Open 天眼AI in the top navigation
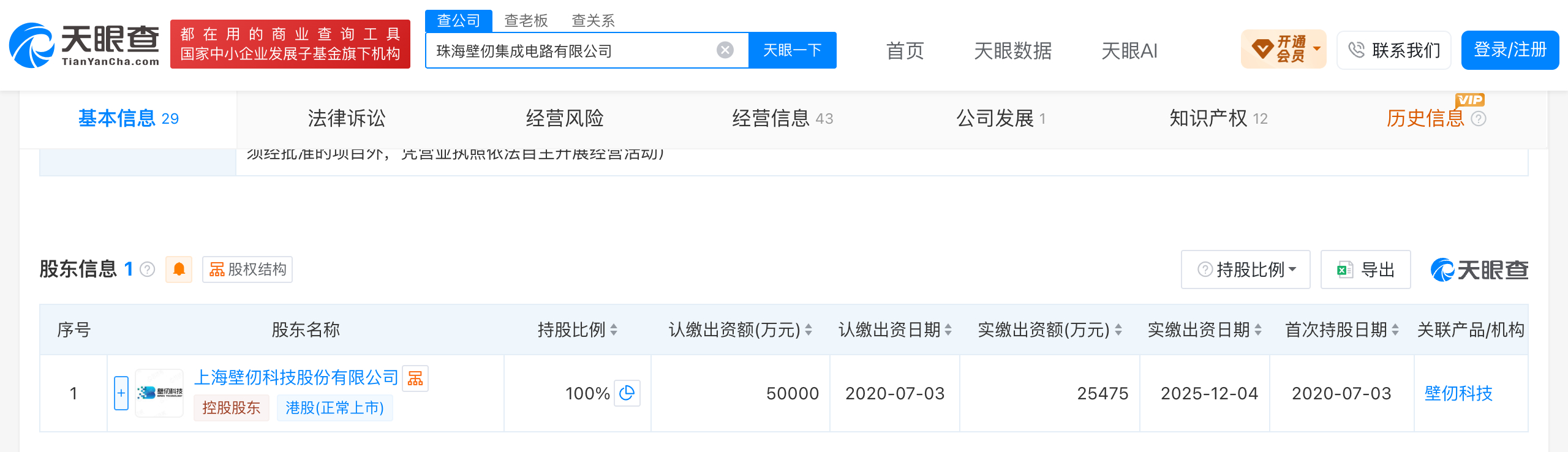 [x=1129, y=51]
